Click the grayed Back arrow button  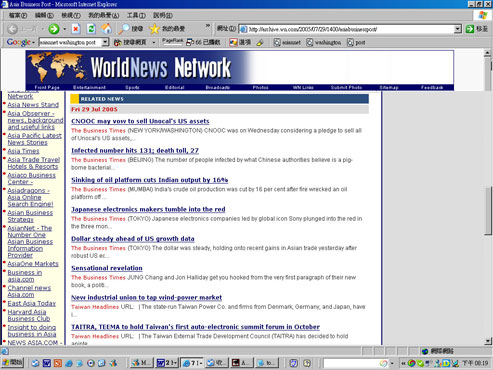point(12,29)
